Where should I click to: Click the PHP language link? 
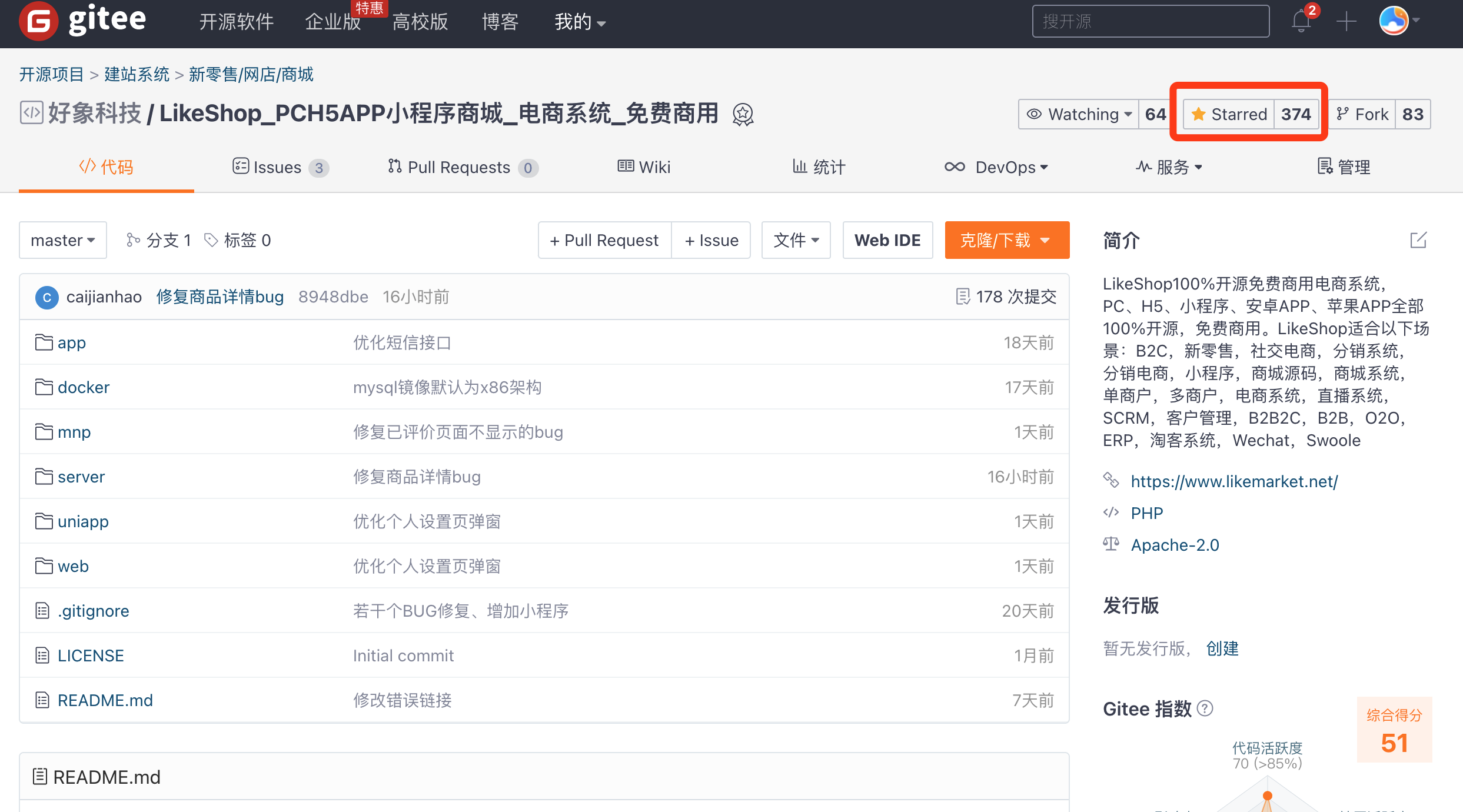pos(1147,513)
